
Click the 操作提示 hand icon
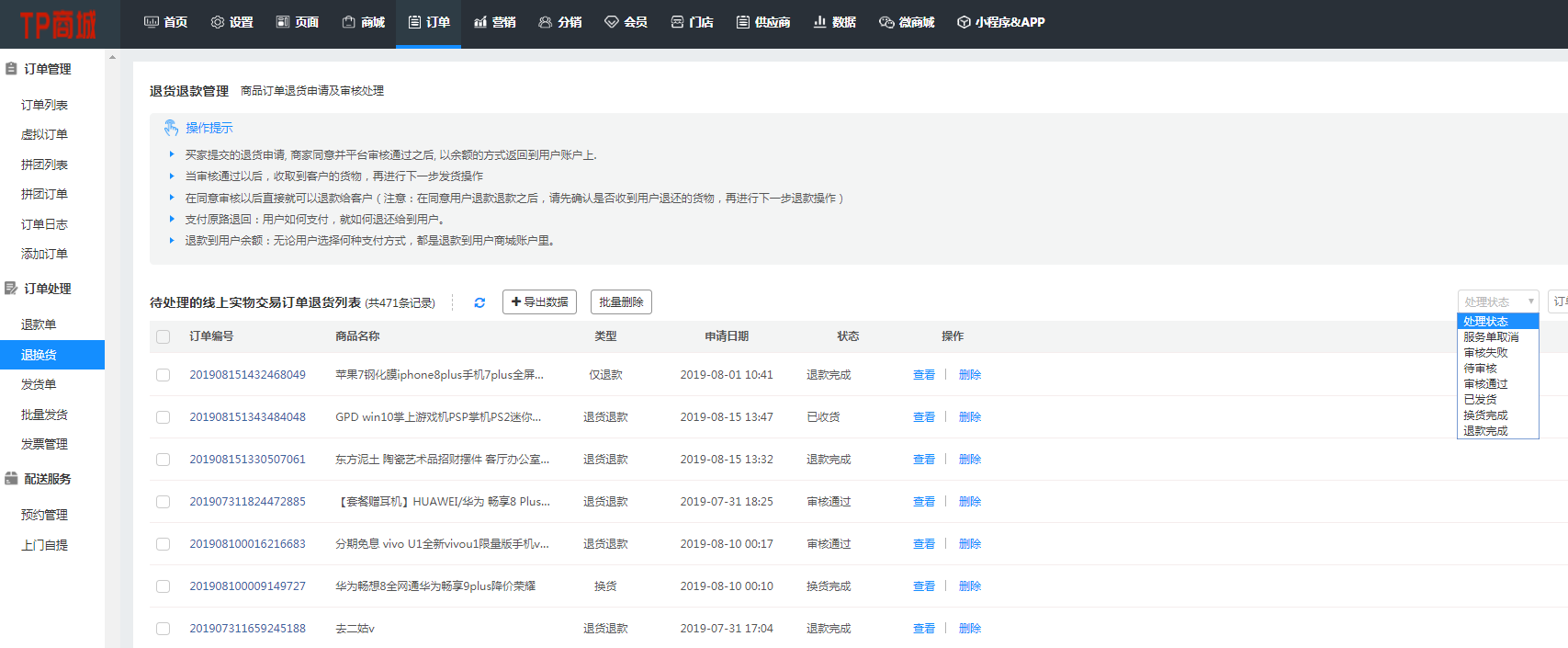[x=171, y=128]
